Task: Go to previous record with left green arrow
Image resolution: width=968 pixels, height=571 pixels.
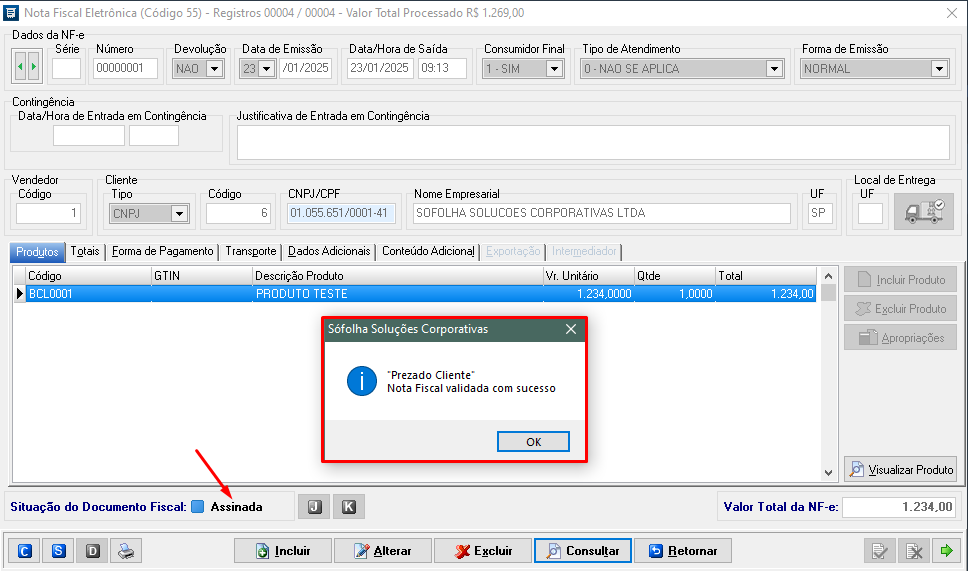Action: (20, 68)
